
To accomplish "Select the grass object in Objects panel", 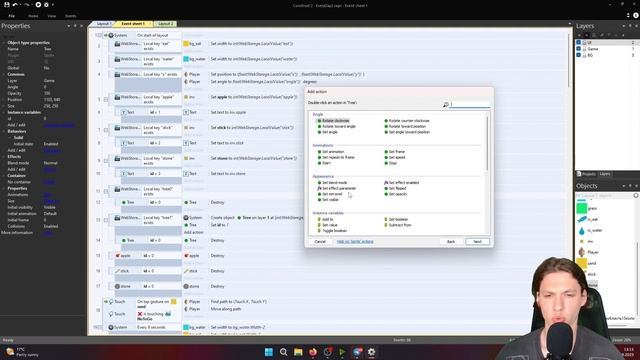I will click(x=587, y=208).
